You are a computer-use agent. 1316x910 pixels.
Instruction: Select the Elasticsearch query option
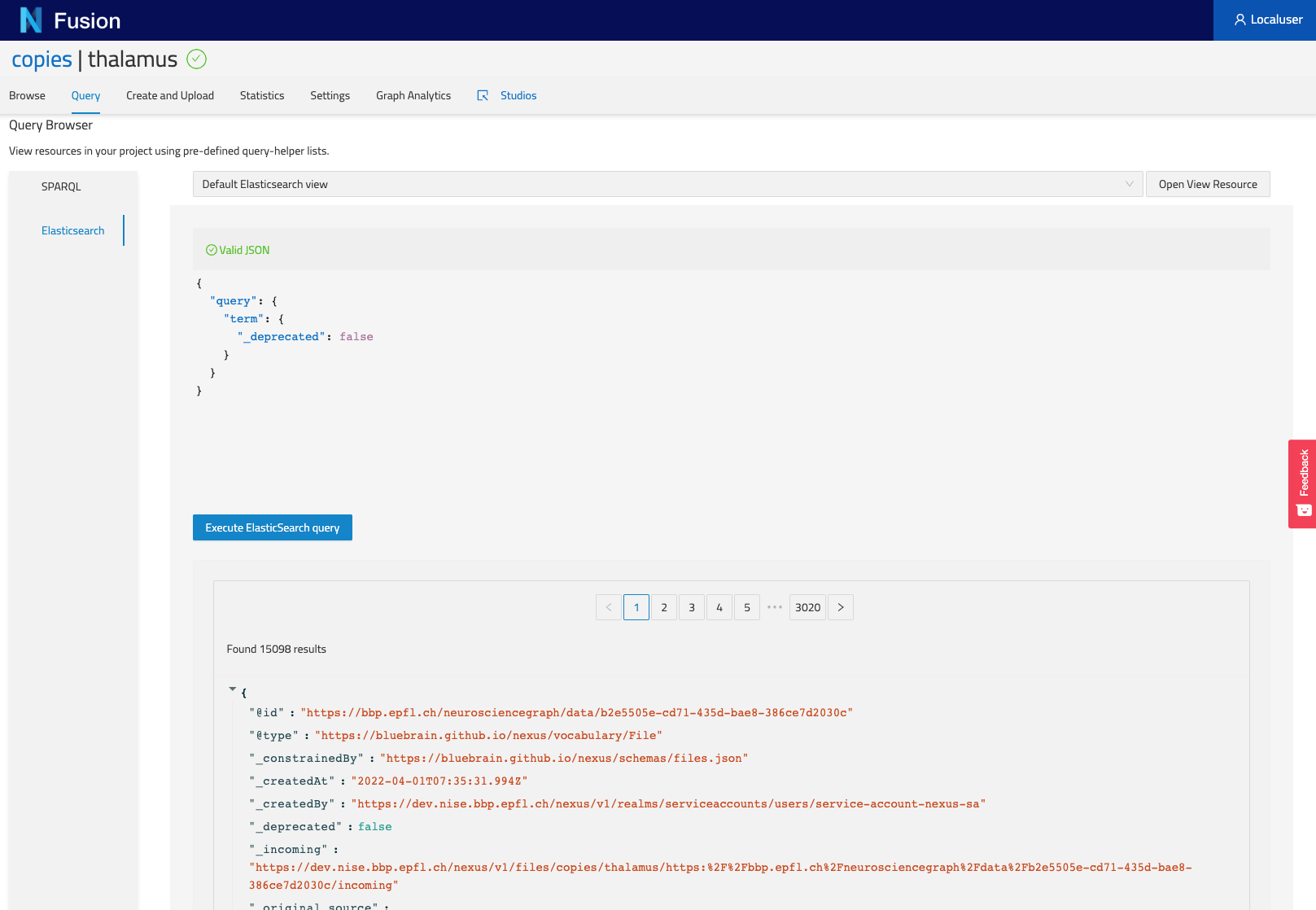[73, 230]
